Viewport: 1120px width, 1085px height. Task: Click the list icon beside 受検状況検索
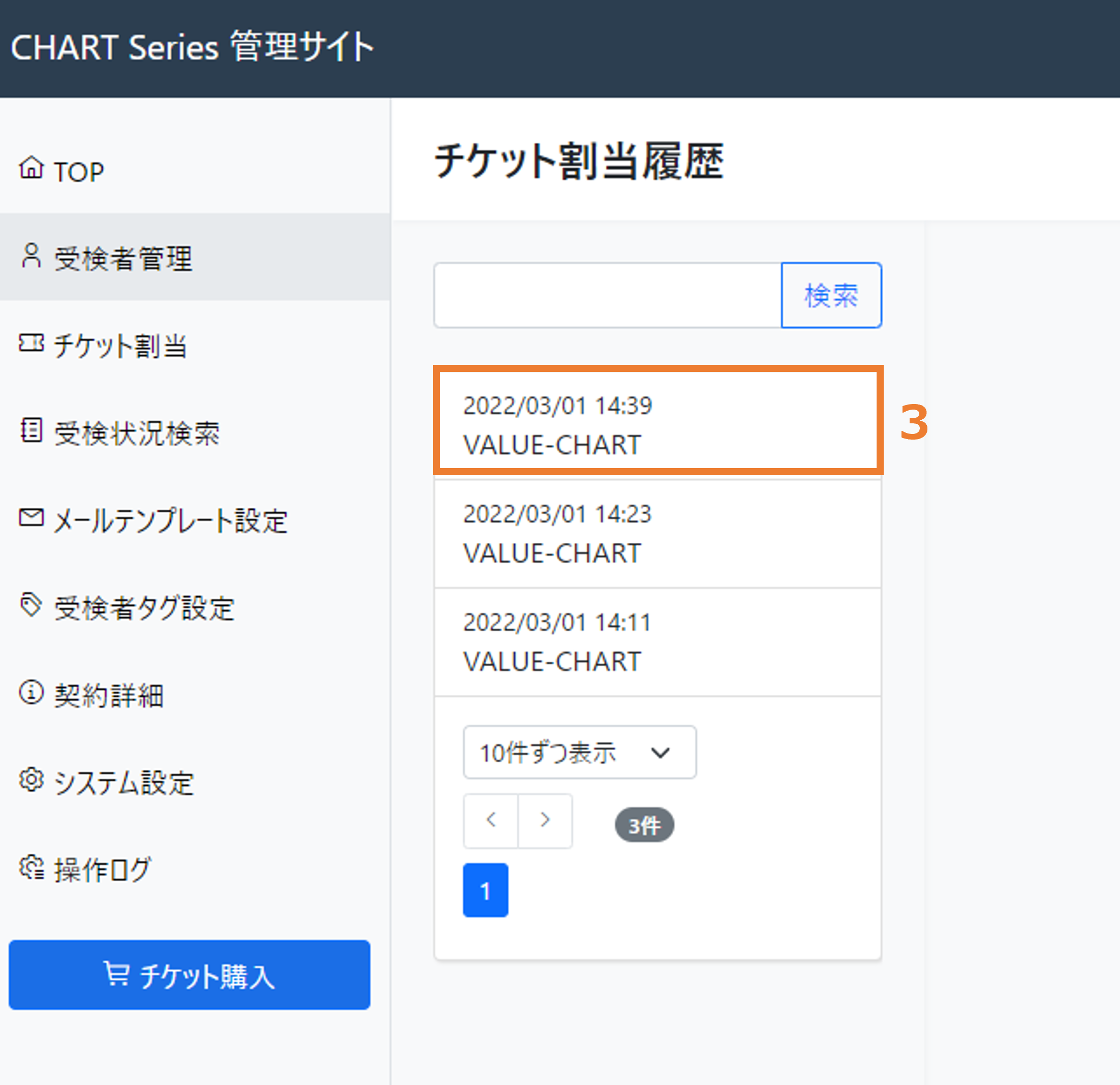coord(31,429)
